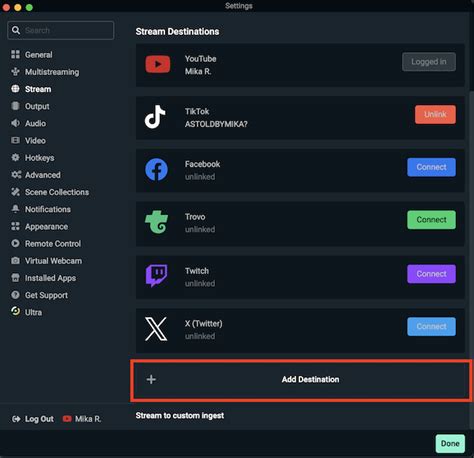The width and height of the screenshot is (474, 458).
Task: Click the Remote Control play icon
Action: (15, 243)
